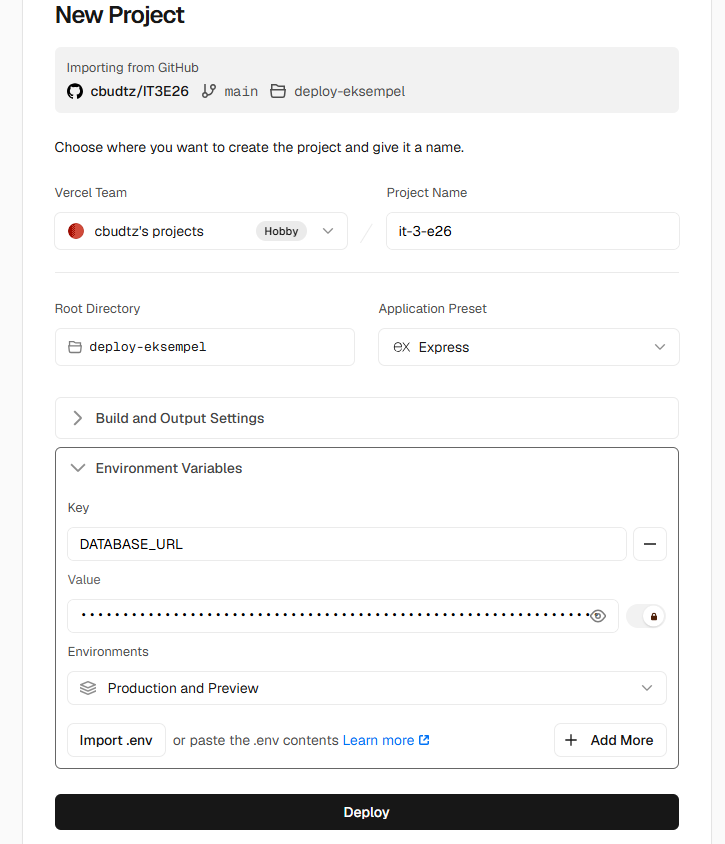Viewport: 725px width, 844px height.
Task: Click the 'main' branch label
Action: pyautogui.click(x=241, y=92)
